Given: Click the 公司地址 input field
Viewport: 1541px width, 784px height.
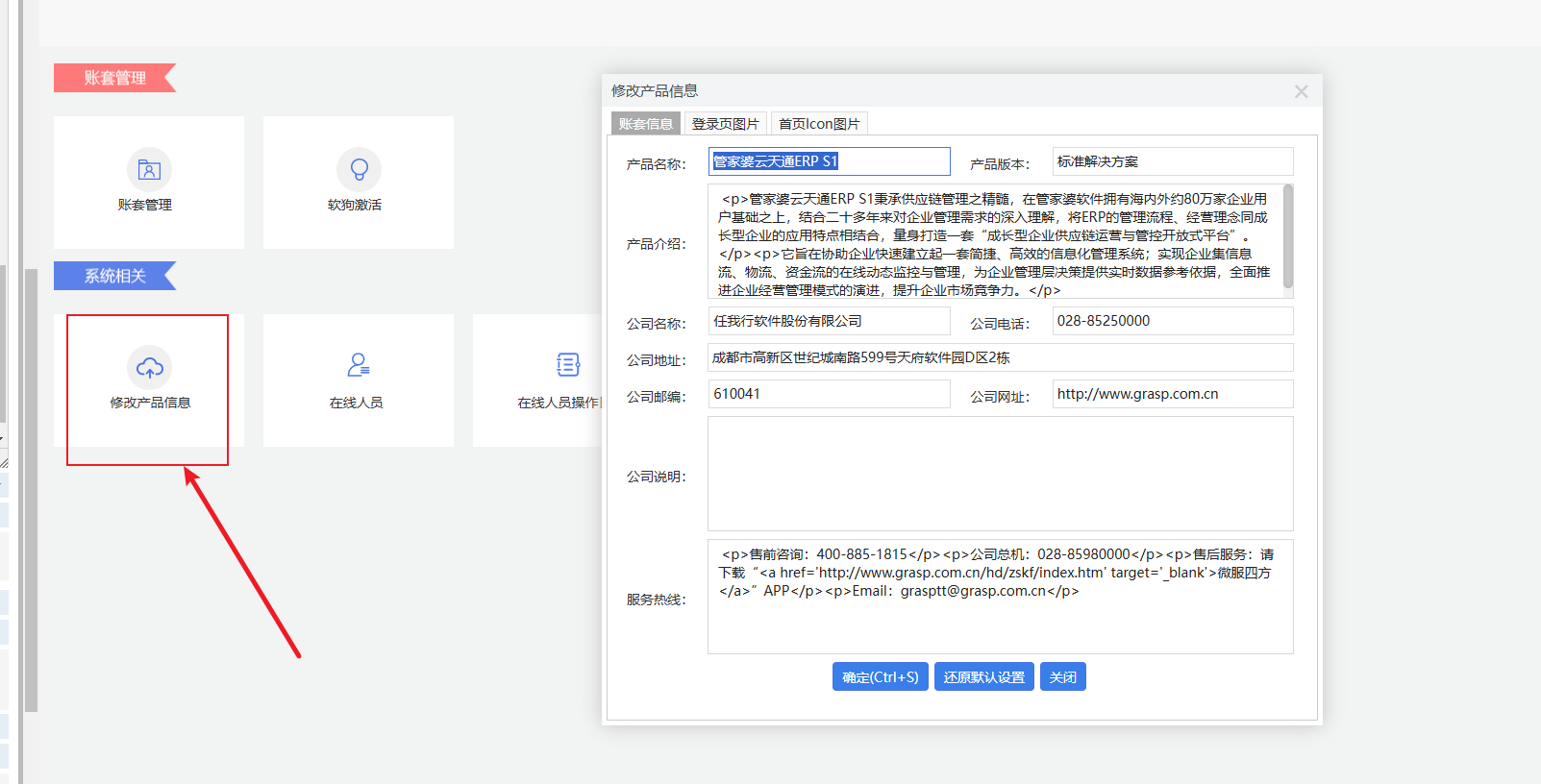Looking at the screenshot, I should coord(1001,357).
